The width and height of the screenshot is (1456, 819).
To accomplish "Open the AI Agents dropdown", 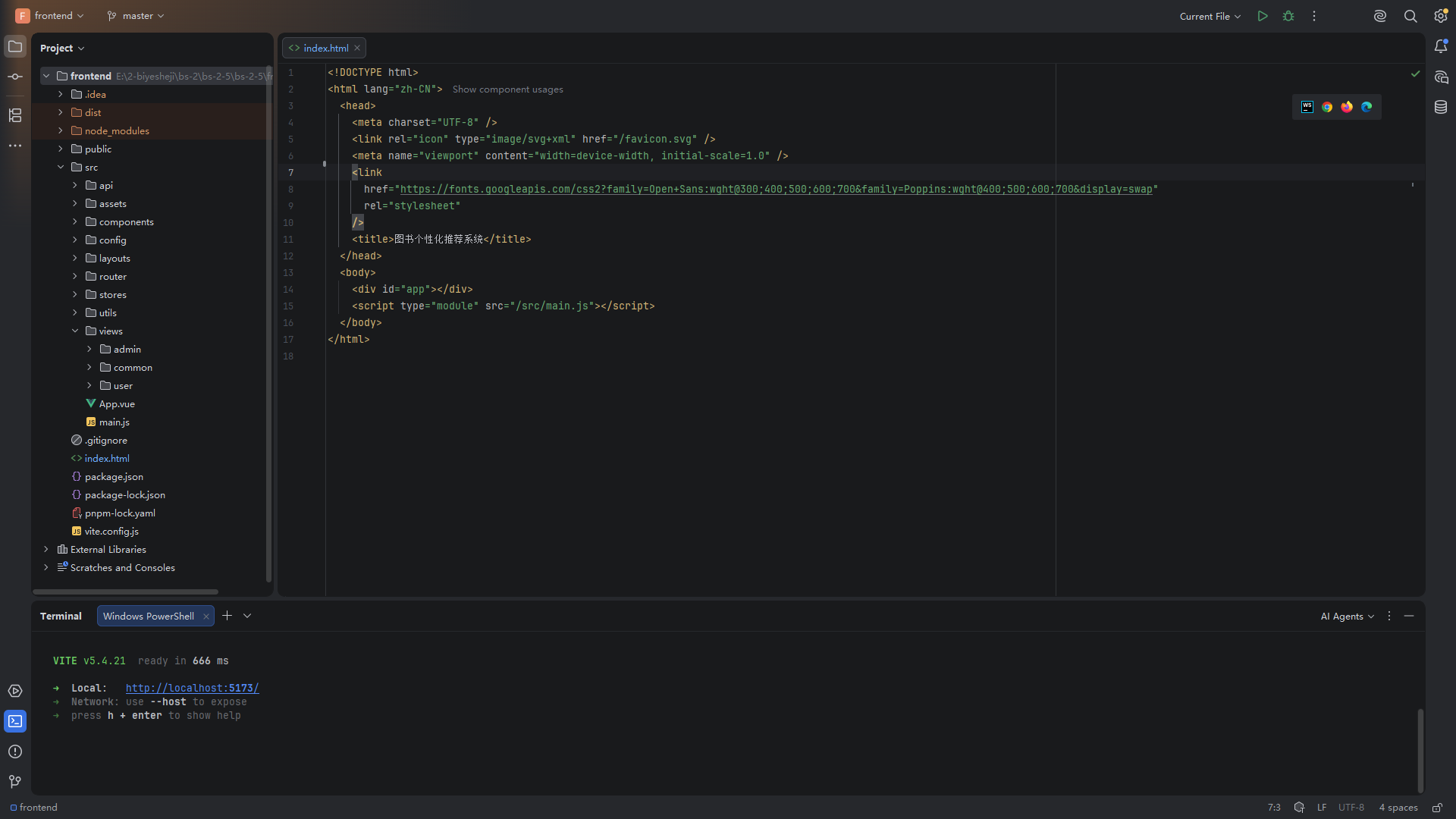I will tap(1348, 617).
